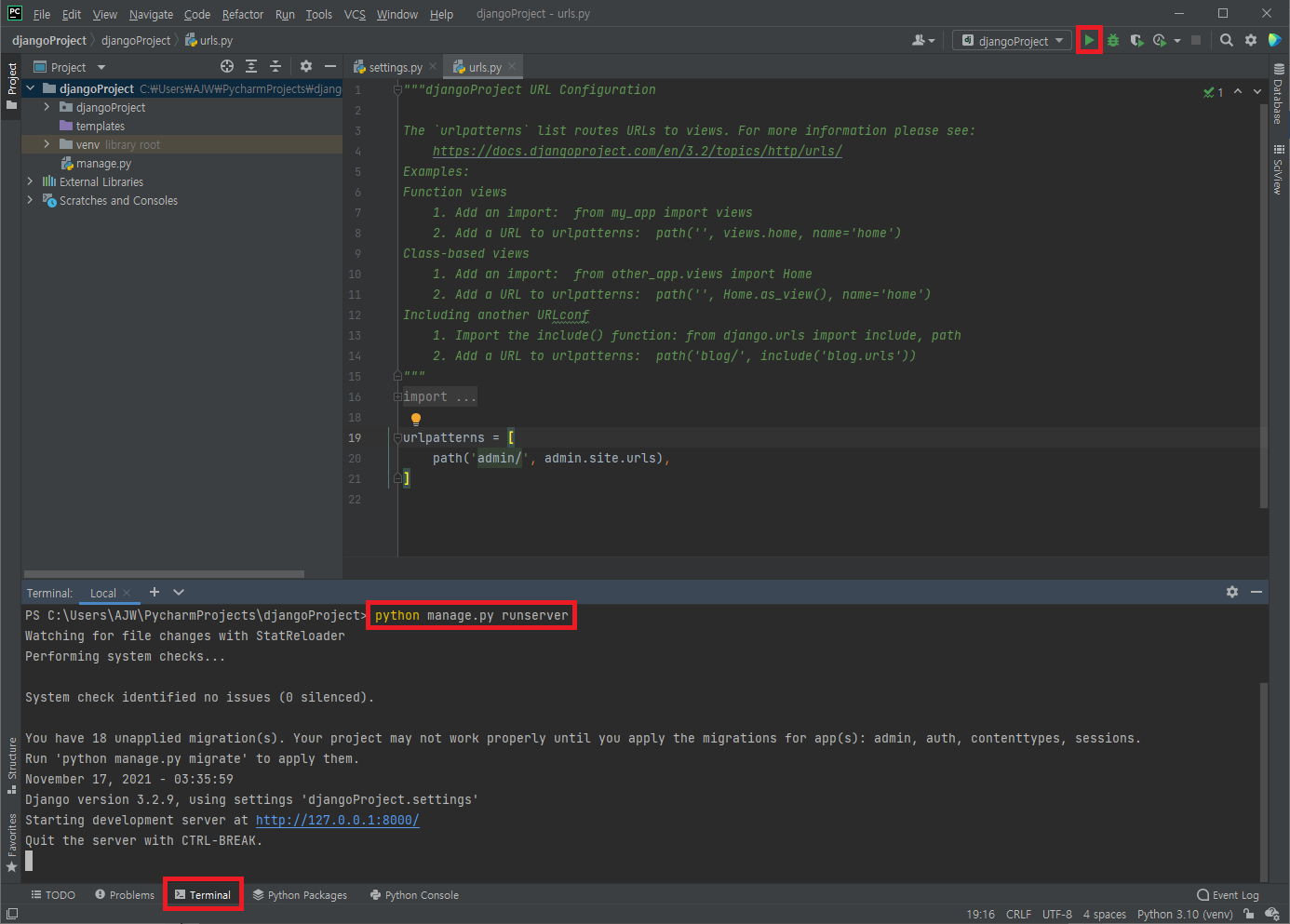Open the user account icon menu

pyautogui.click(x=922, y=40)
